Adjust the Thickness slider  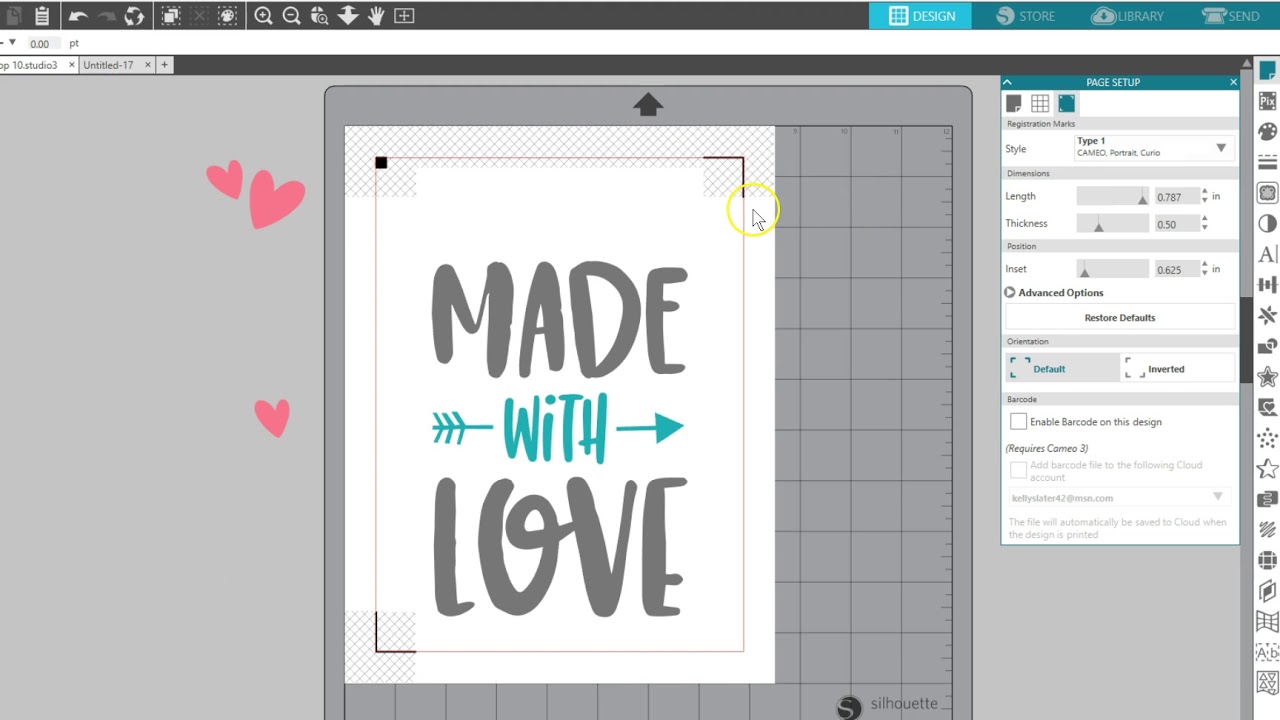pos(1099,225)
